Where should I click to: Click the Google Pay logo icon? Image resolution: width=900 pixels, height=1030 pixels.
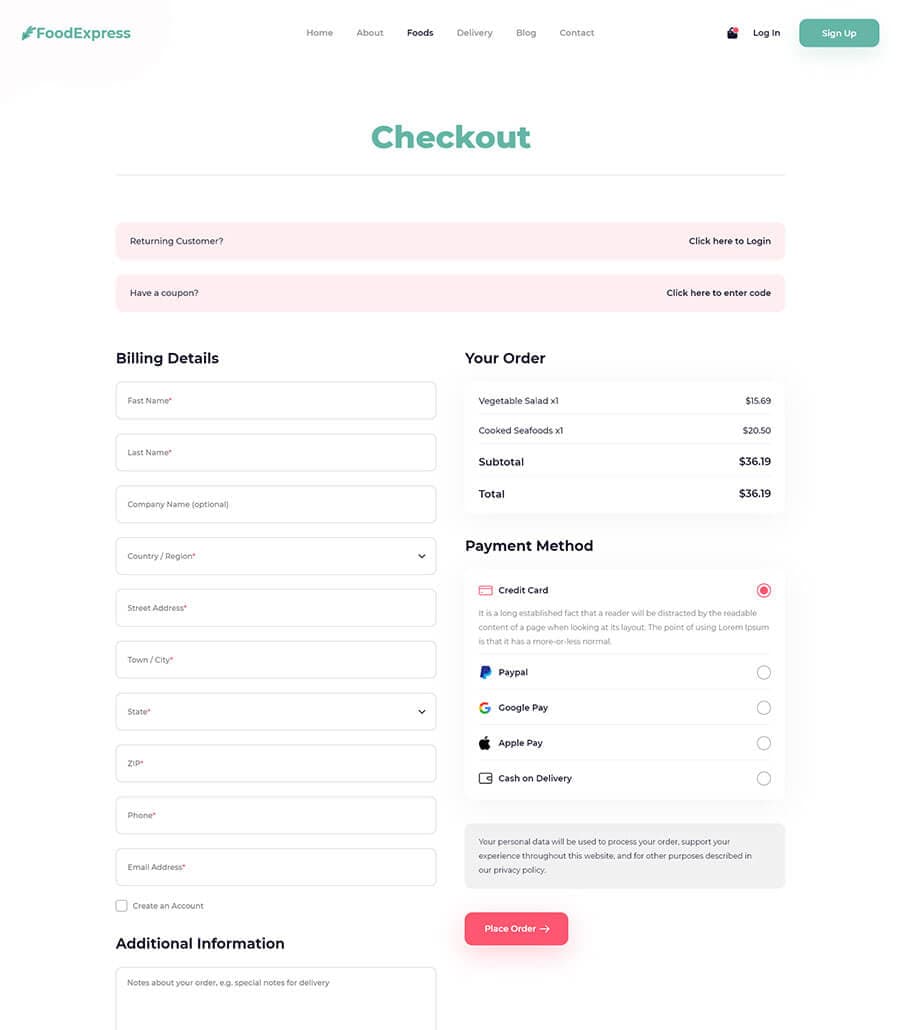point(485,708)
